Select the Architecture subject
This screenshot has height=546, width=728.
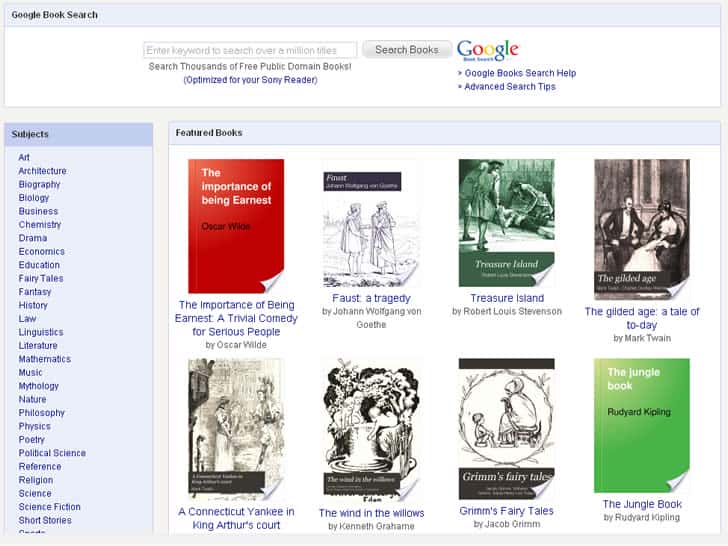(42, 171)
